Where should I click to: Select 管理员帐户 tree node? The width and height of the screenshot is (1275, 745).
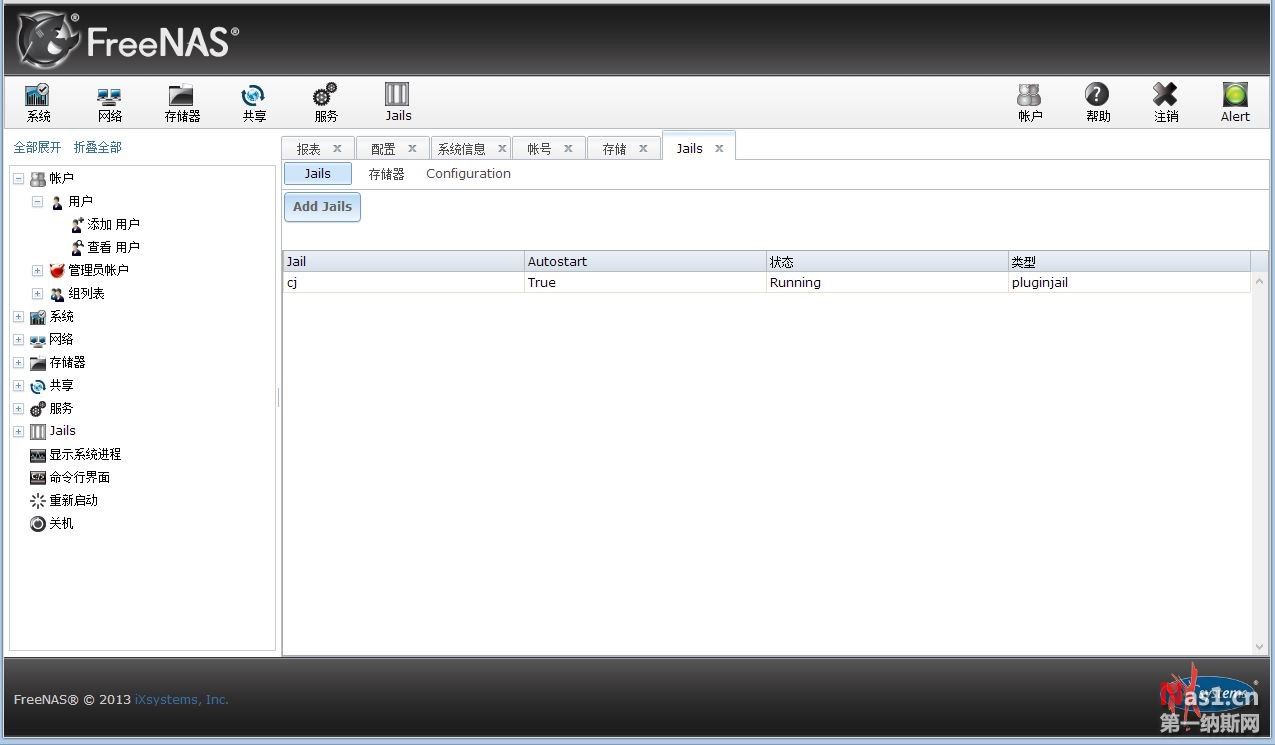tap(89, 270)
